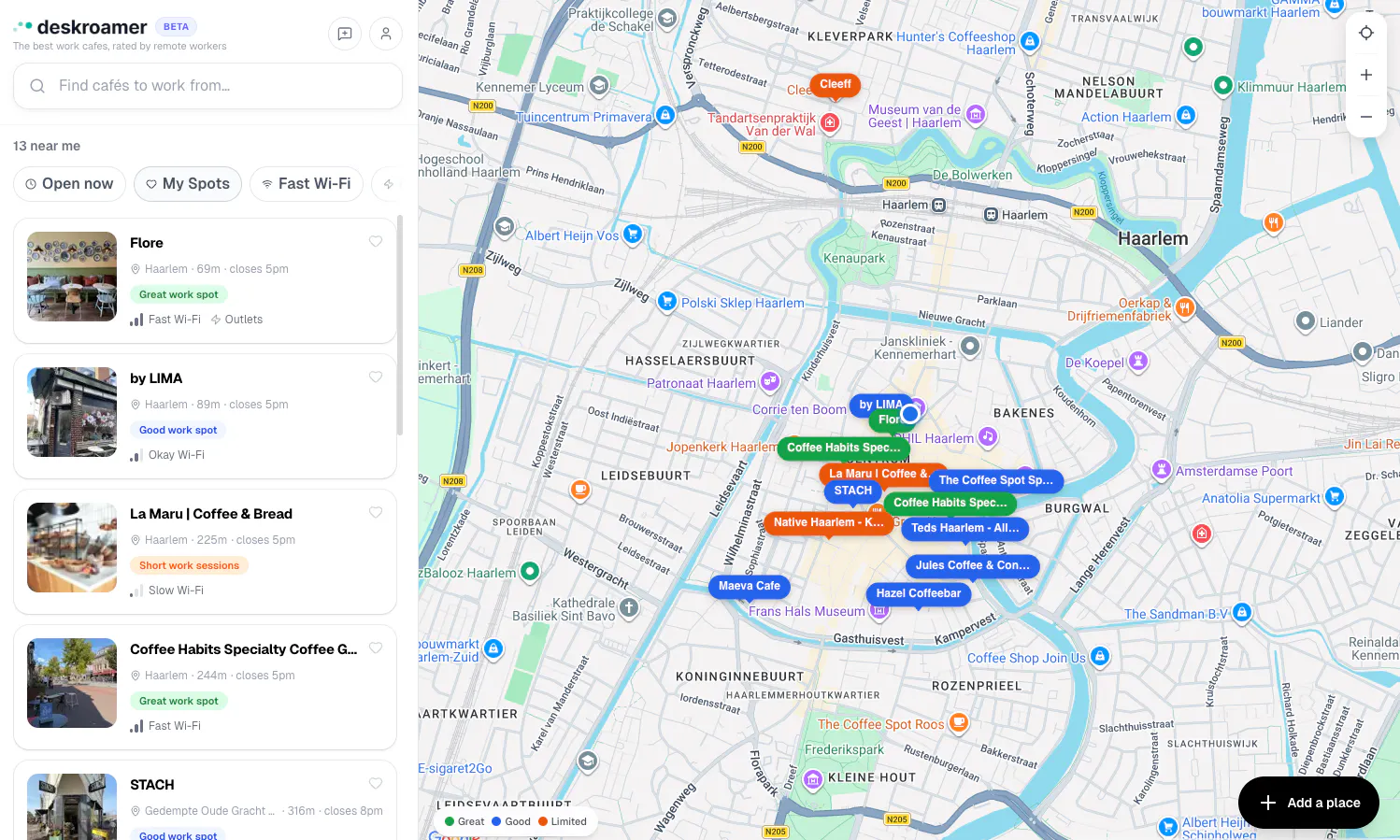Screen dimensions: 1400x840
Task: Click the Albert Heijn Vos cart pin
Action: [x=633, y=234]
